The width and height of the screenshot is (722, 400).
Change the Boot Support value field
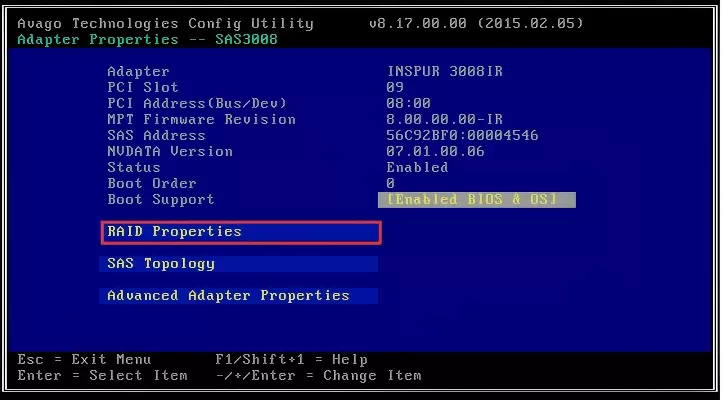click(x=477, y=200)
